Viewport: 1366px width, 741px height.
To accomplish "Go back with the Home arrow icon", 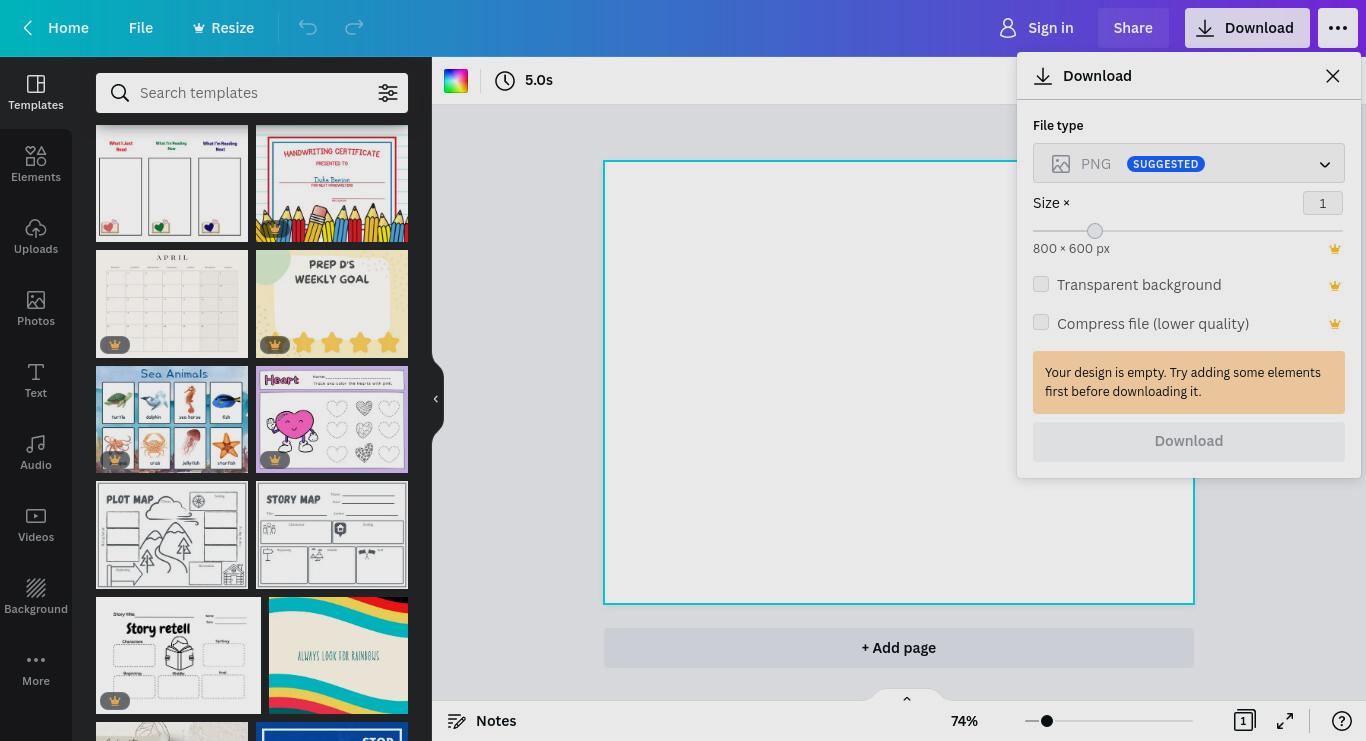I will pyautogui.click(x=29, y=28).
